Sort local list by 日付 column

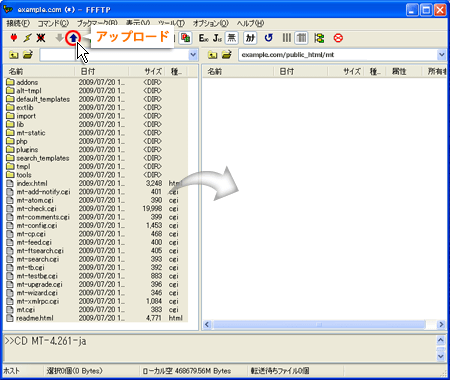click(x=102, y=71)
